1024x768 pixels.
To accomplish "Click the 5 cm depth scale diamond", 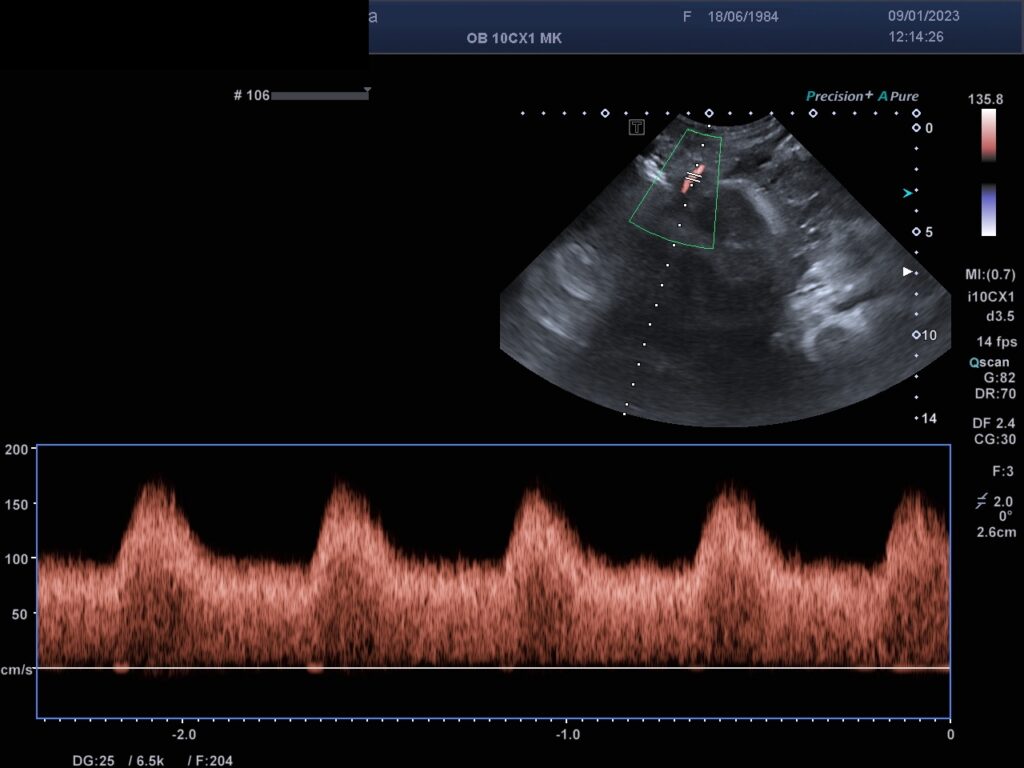I will [916, 232].
